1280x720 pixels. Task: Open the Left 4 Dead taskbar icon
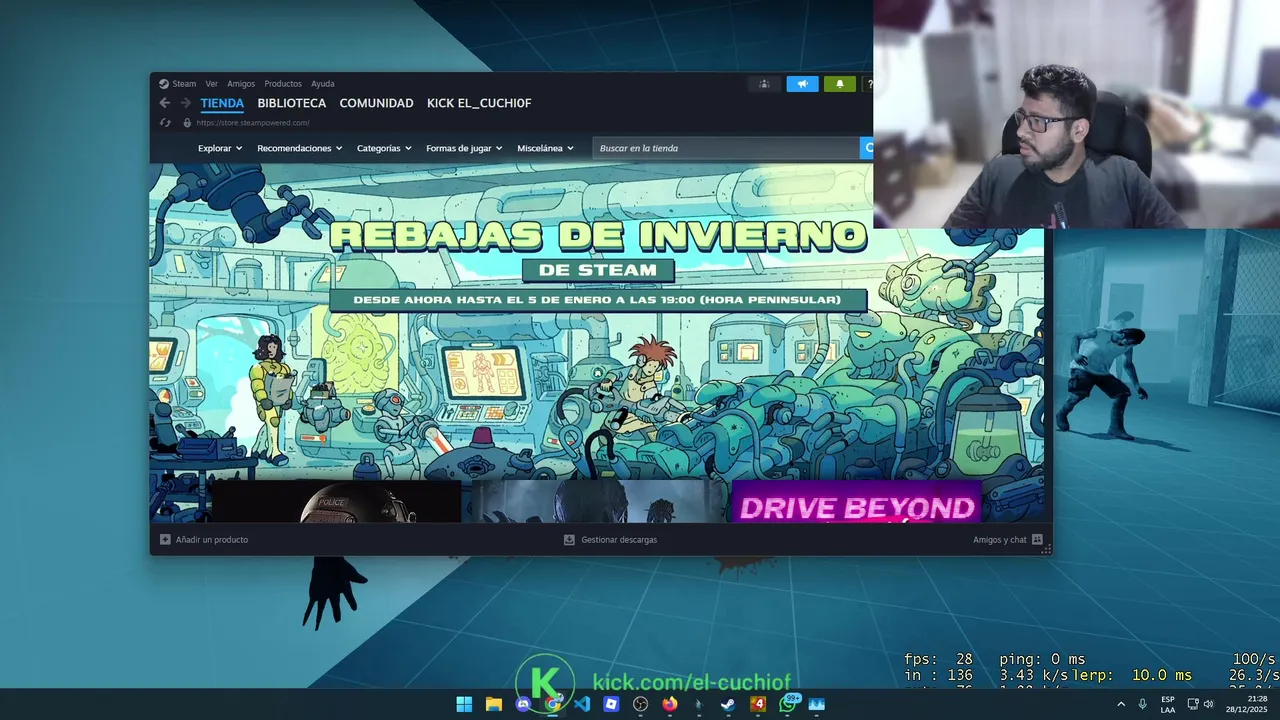pyautogui.click(x=758, y=704)
